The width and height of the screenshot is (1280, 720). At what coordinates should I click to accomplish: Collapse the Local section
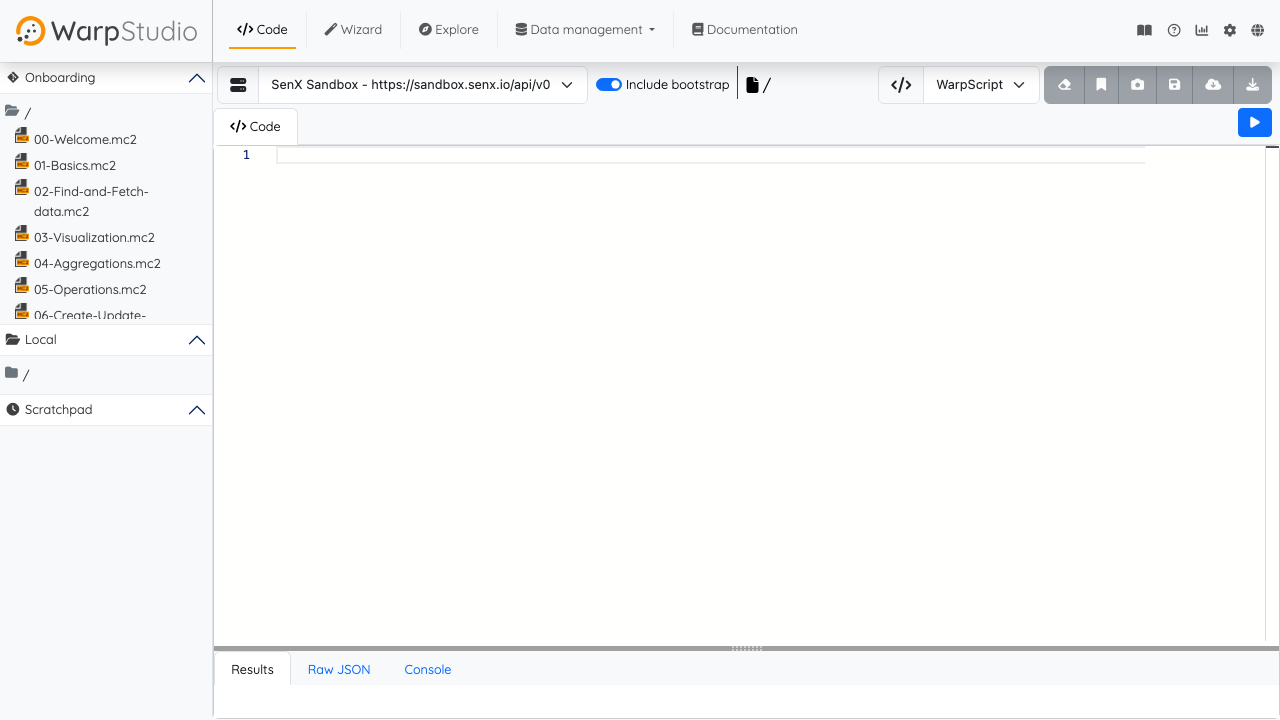[197, 340]
